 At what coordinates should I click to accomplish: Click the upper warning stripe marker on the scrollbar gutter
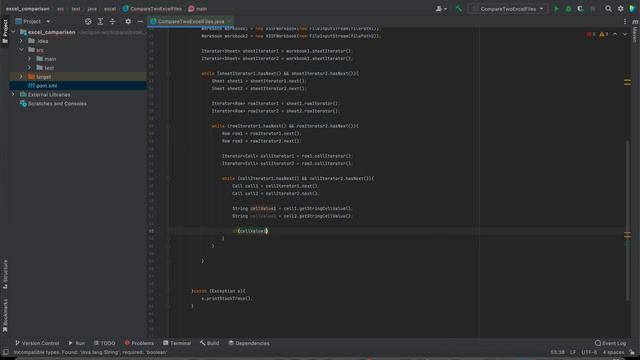pyautogui.click(x=627, y=82)
